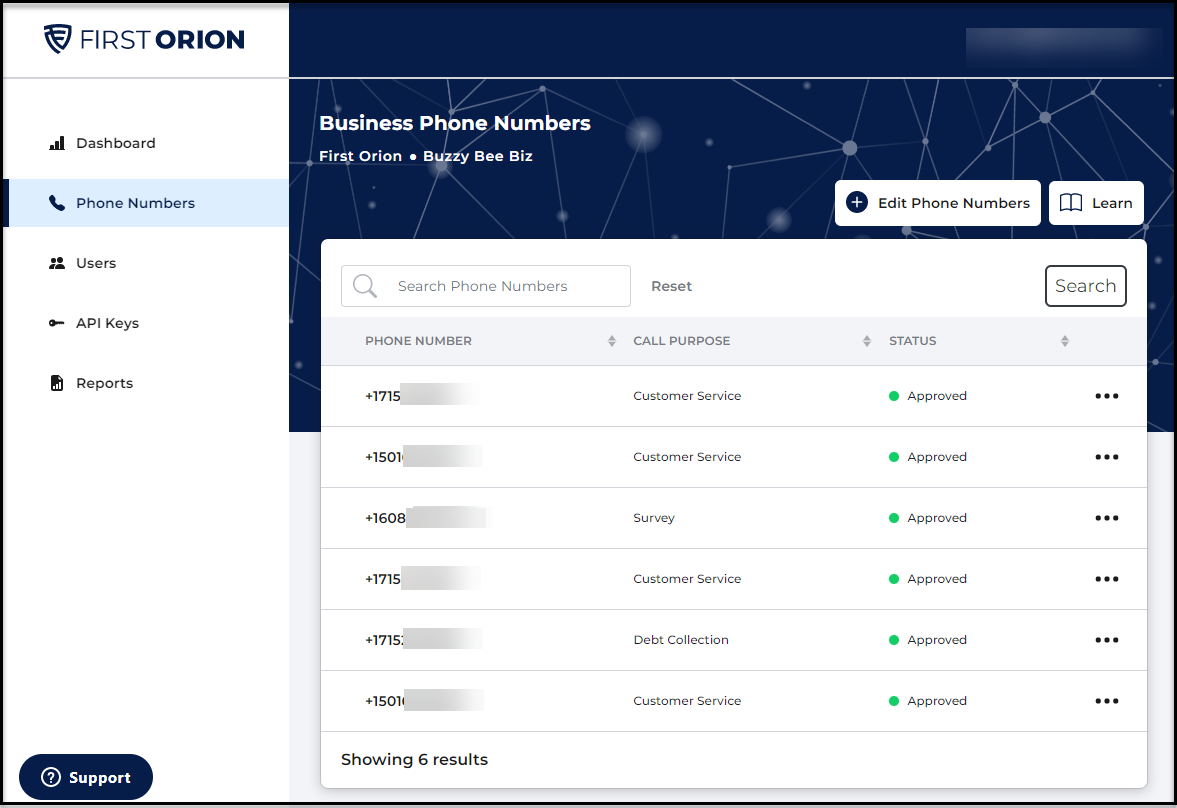Click Reset next to the search field
Image resolution: width=1177 pixels, height=808 pixels.
[671, 286]
